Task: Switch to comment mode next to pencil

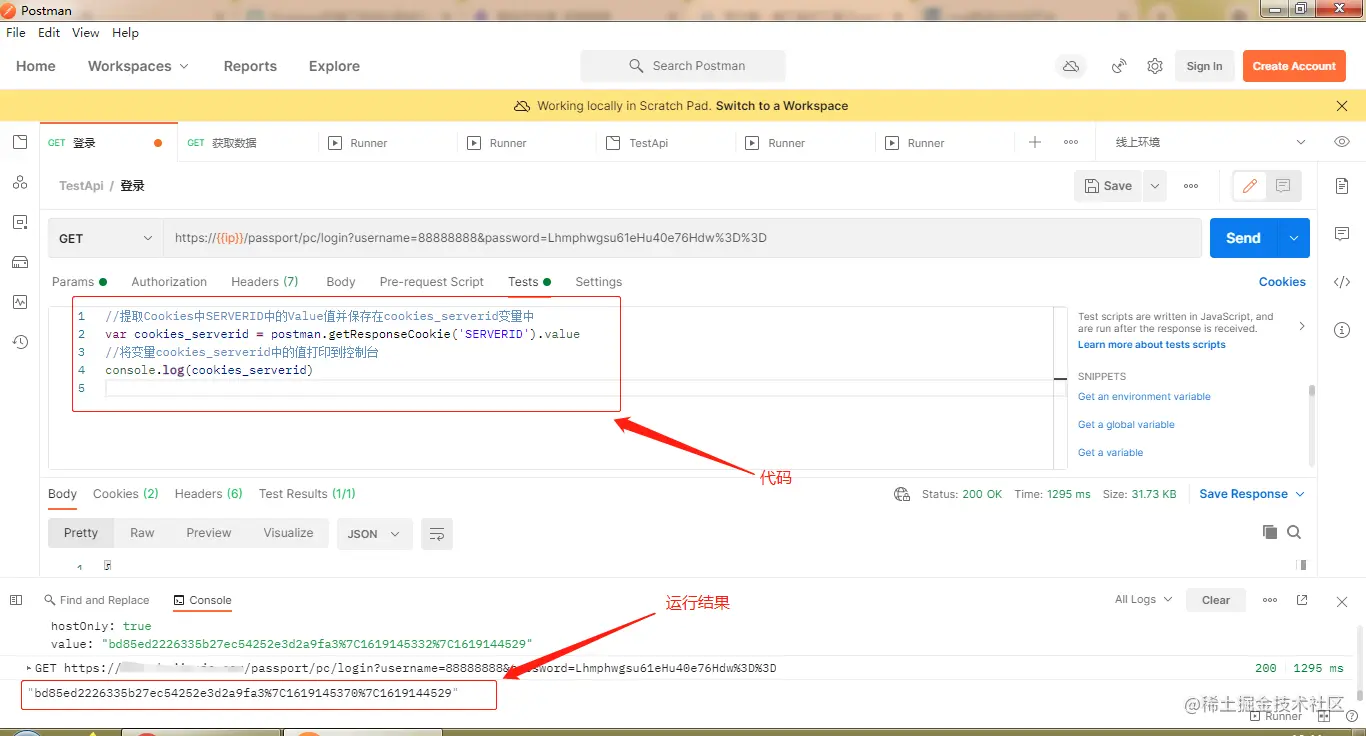Action: click(x=1283, y=186)
